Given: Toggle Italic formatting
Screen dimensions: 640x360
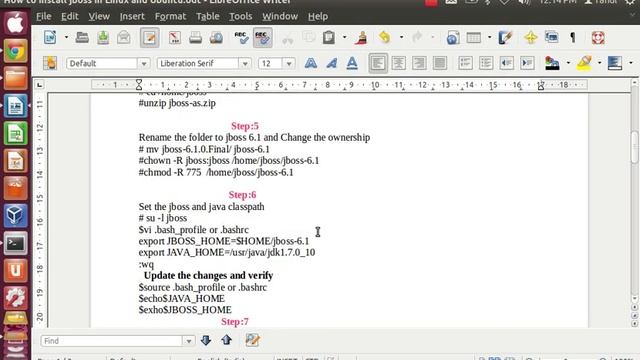Looking at the screenshot, I should [x=331, y=63].
